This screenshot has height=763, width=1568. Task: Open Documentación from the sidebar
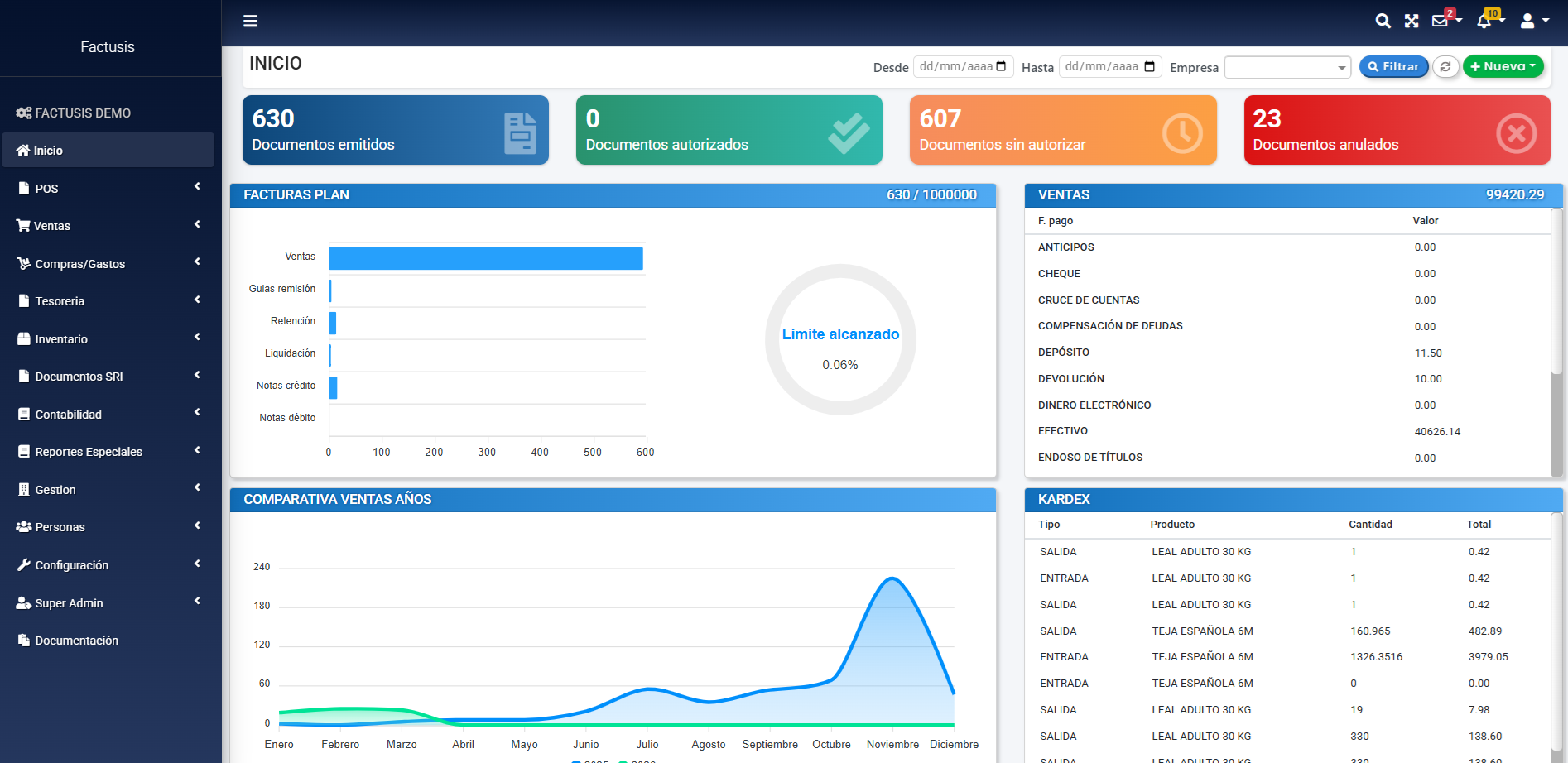pyautogui.click(x=75, y=640)
